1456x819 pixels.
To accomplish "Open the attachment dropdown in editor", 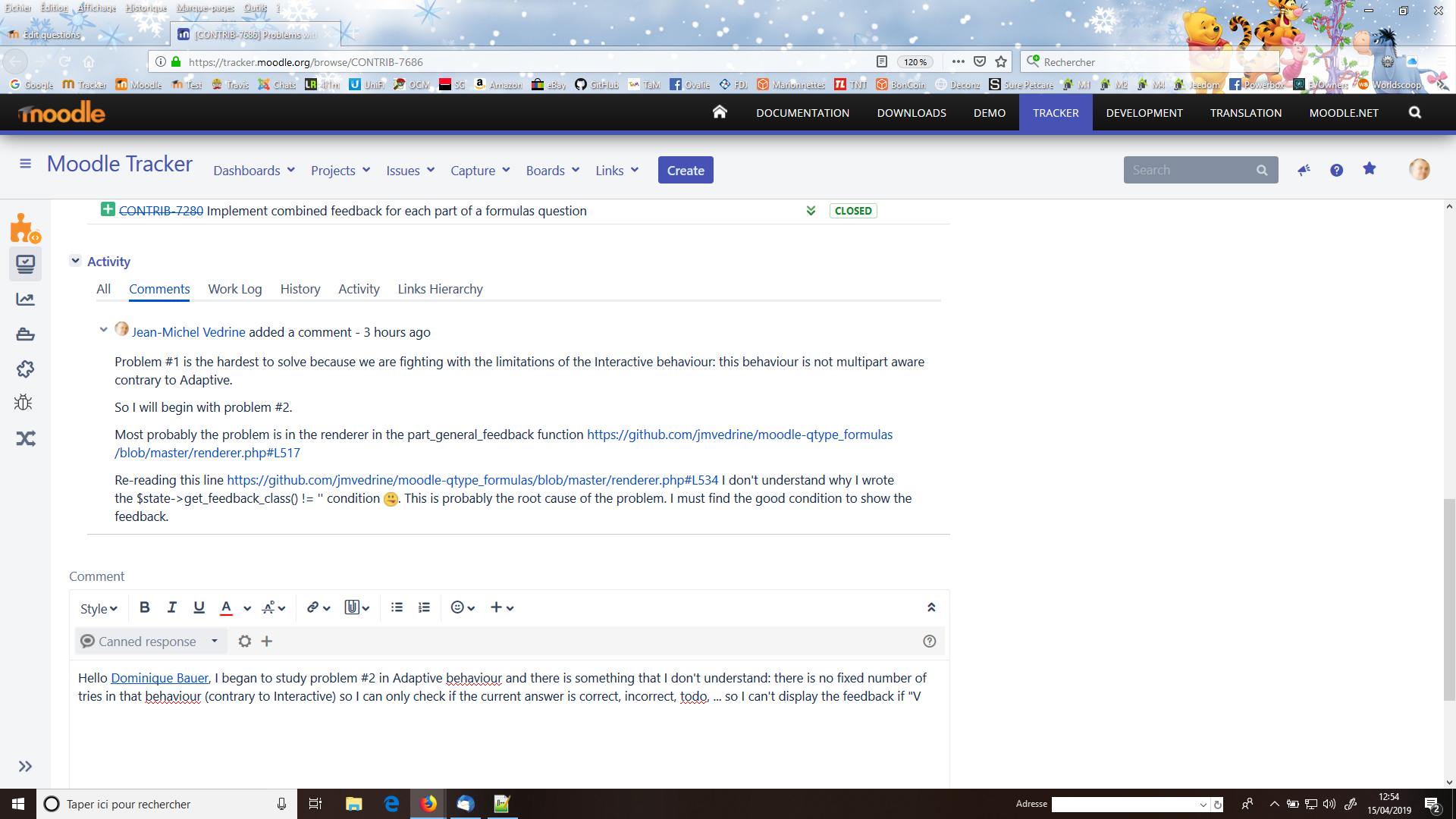I will pyautogui.click(x=356, y=607).
